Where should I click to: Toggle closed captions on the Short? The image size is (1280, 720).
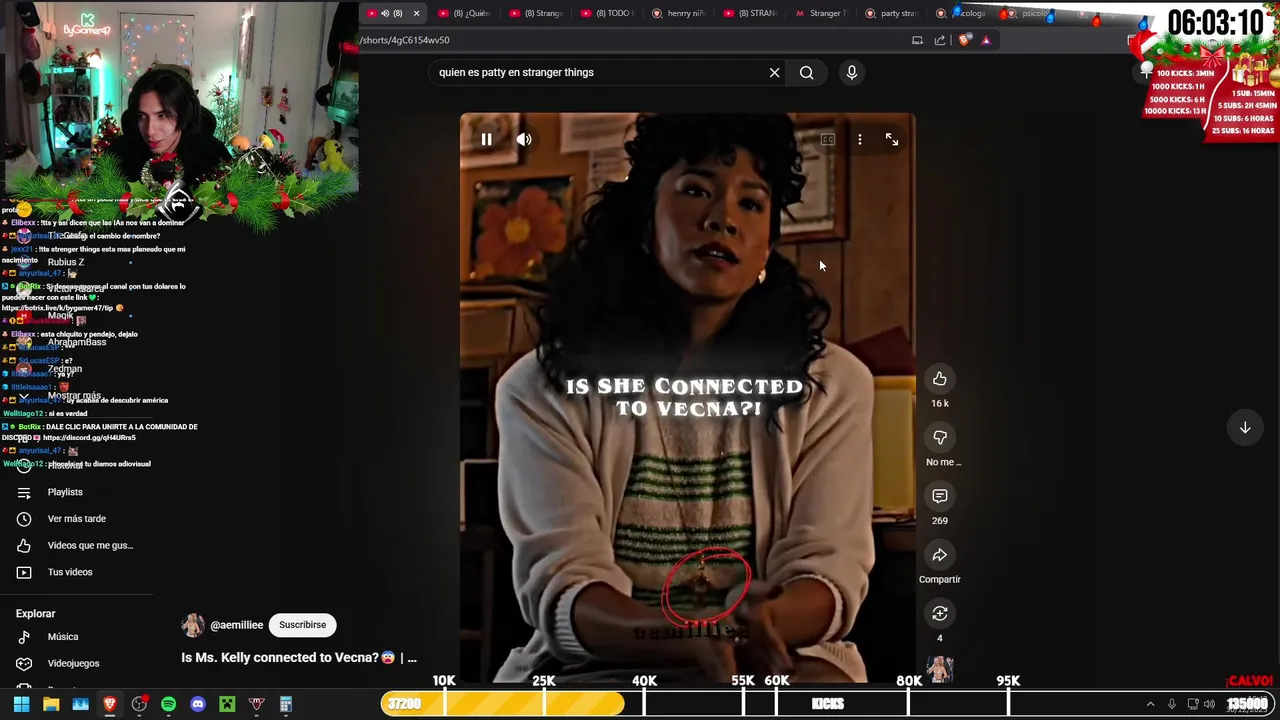click(x=827, y=140)
